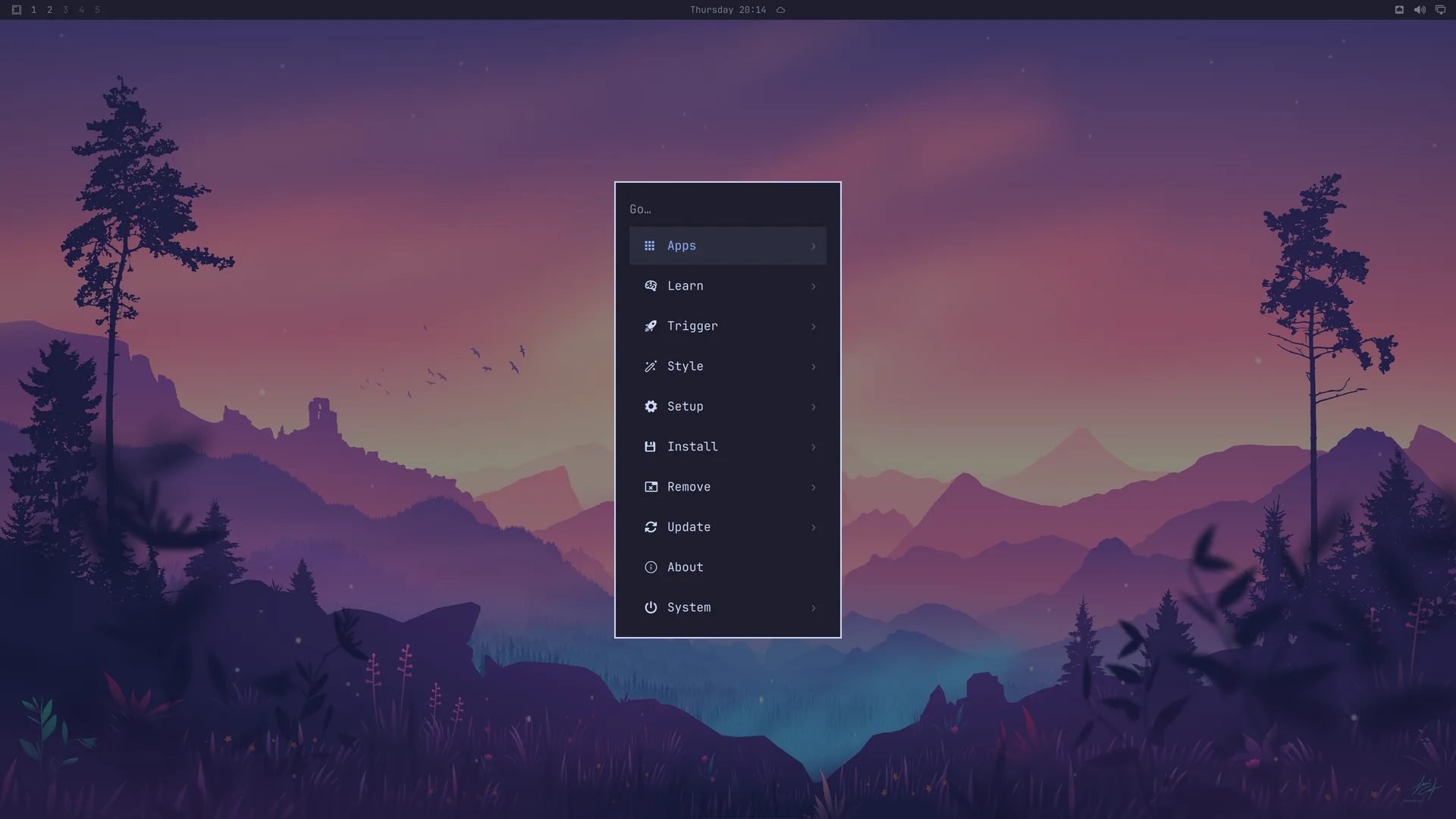The height and width of the screenshot is (819, 1456).
Task: Open the volume speaker icon in tray
Action: 1420,10
